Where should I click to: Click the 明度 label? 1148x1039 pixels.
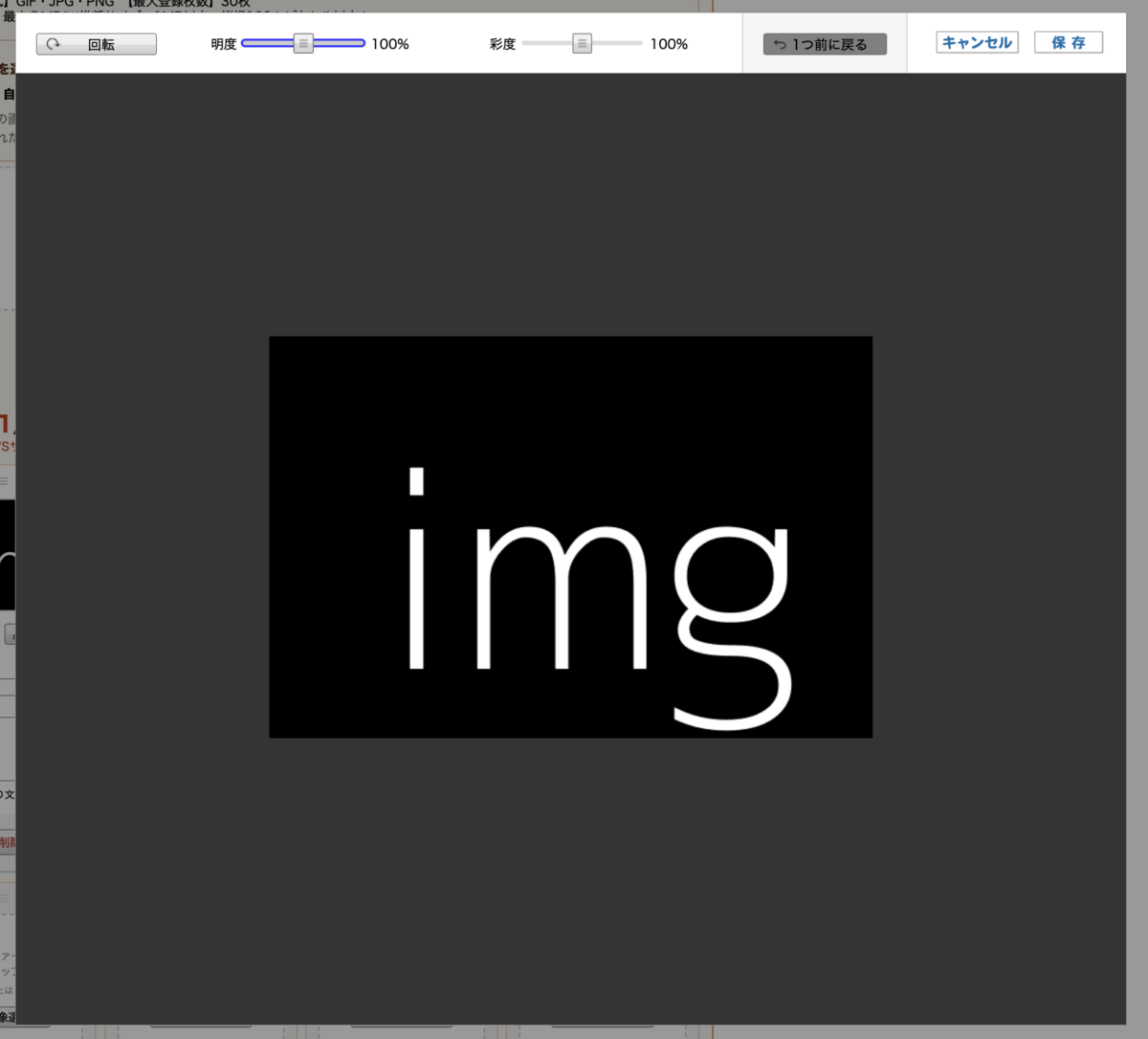pyautogui.click(x=224, y=44)
